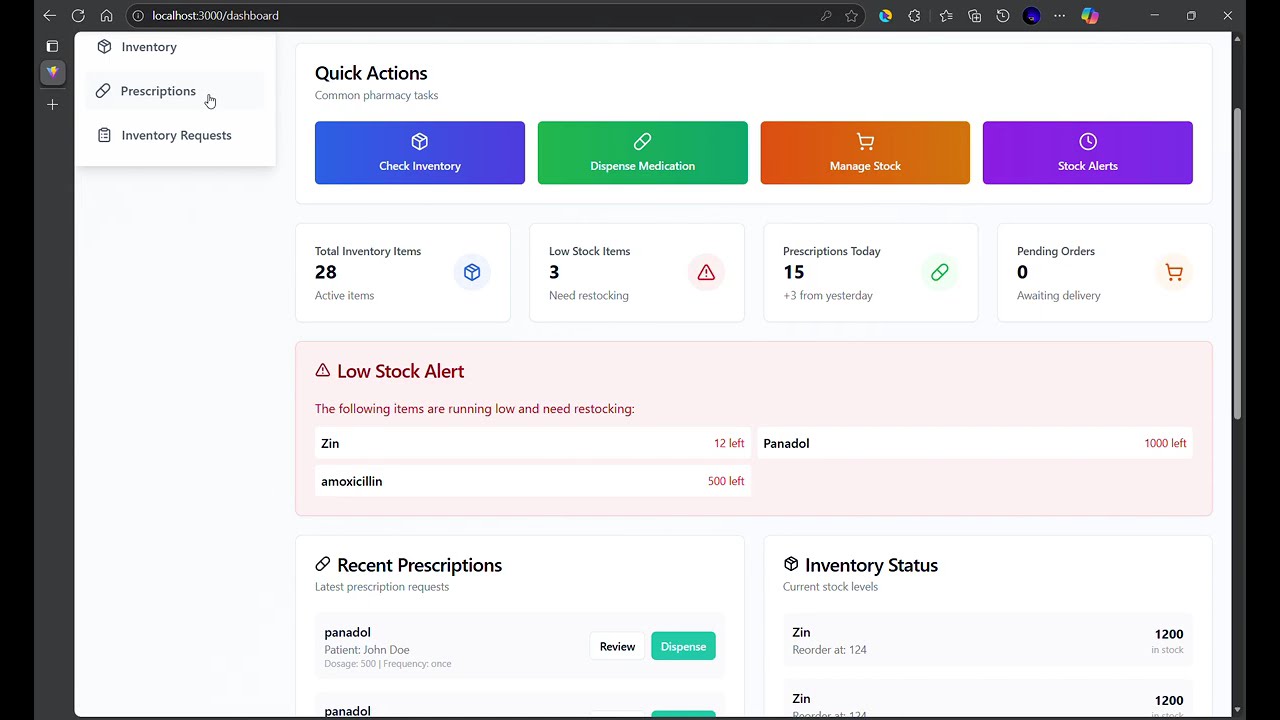This screenshot has width=1280, height=720.
Task: Click the Dispense Medication button
Action: pos(642,153)
